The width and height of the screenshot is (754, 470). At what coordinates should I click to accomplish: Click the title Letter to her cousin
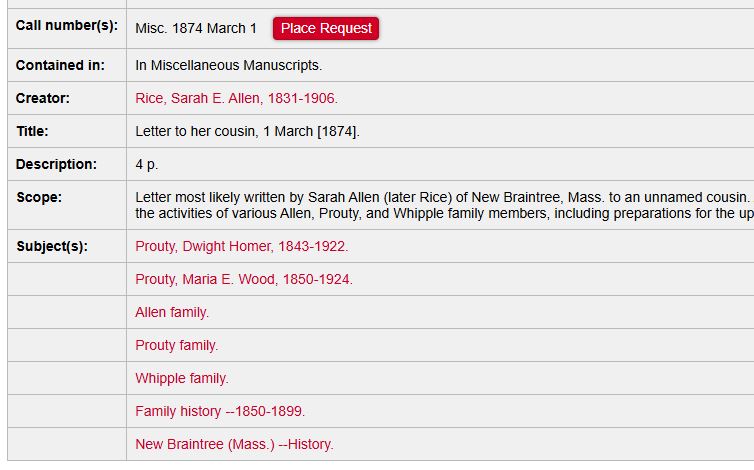coord(247,131)
